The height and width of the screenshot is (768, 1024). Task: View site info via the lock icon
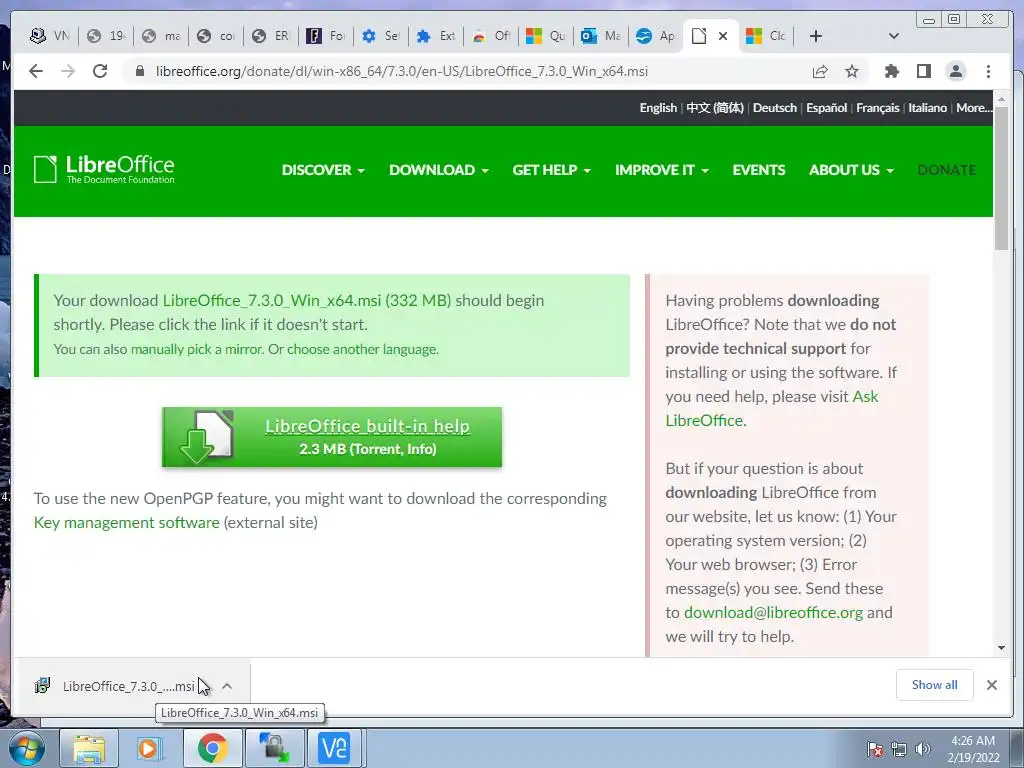click(140, 71)
